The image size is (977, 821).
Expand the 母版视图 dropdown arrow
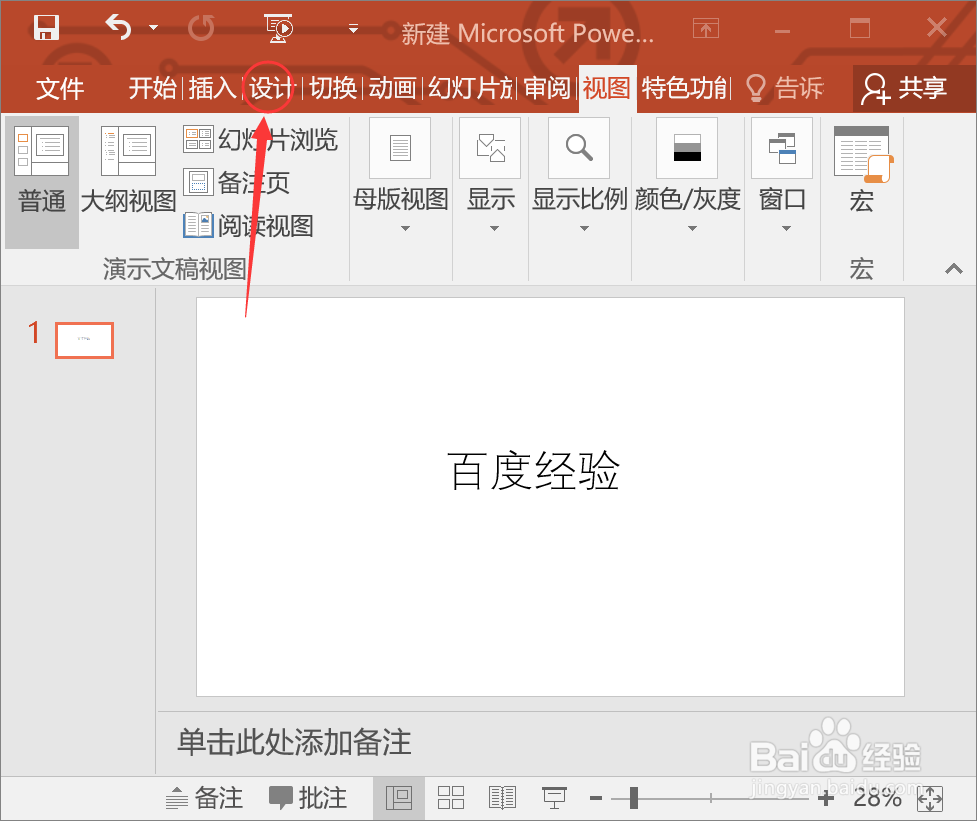click(405, 229)
